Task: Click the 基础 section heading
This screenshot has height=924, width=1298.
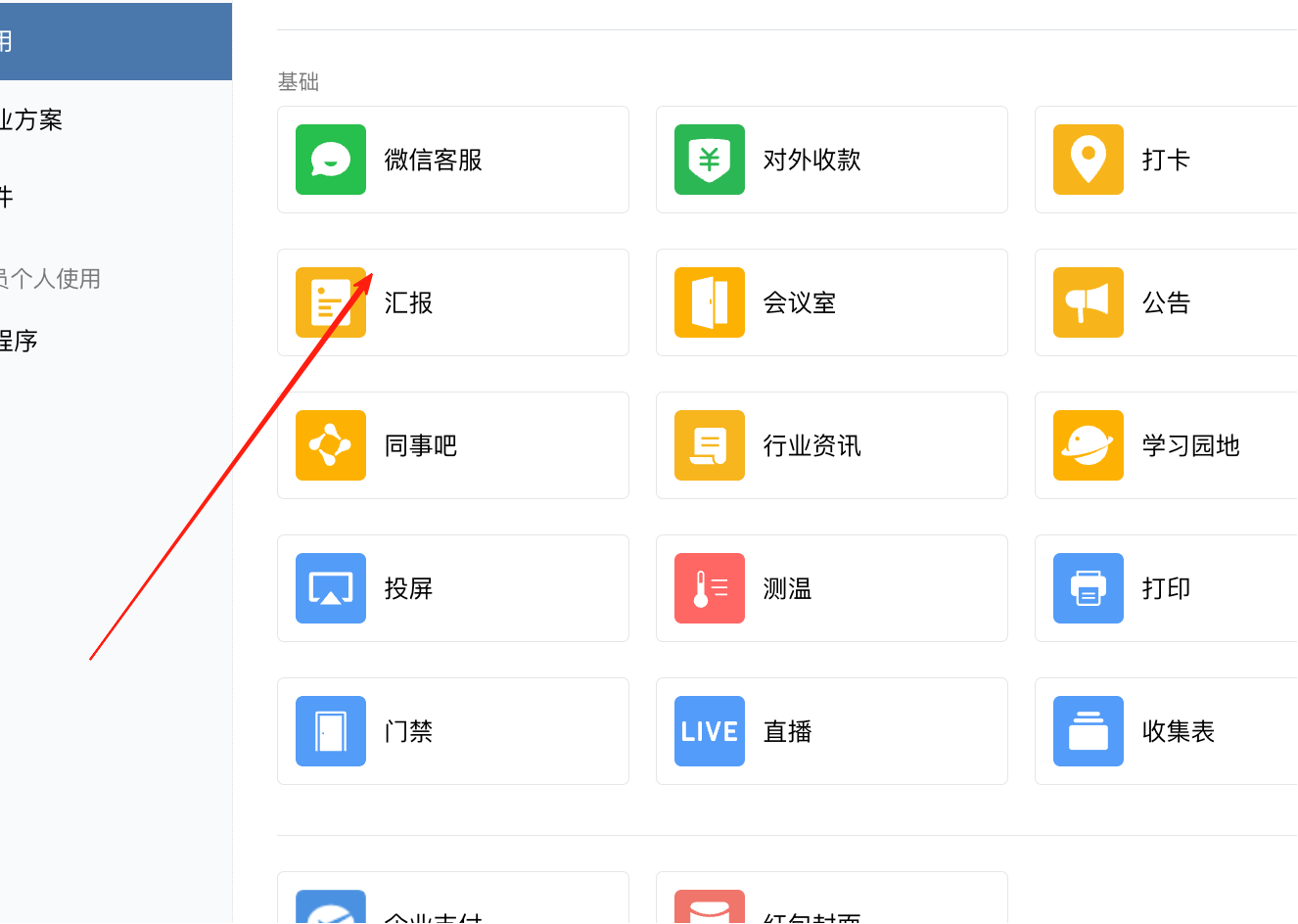Action: click(x=299, y=81)
